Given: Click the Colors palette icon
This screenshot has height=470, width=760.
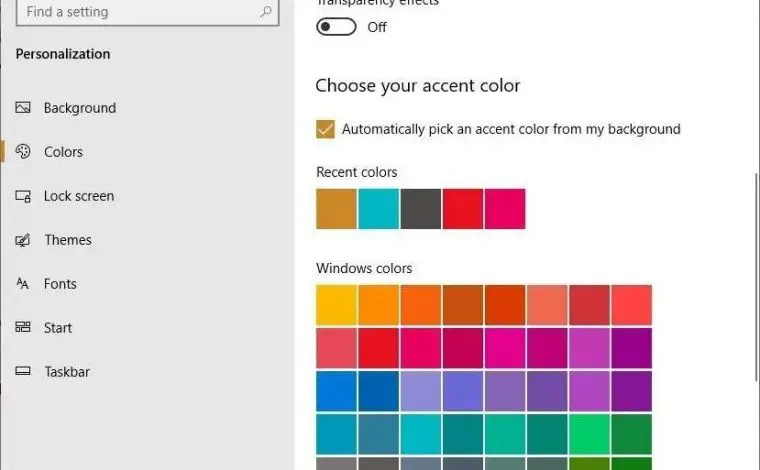Looking at the screenshot, I should [23, 152].
